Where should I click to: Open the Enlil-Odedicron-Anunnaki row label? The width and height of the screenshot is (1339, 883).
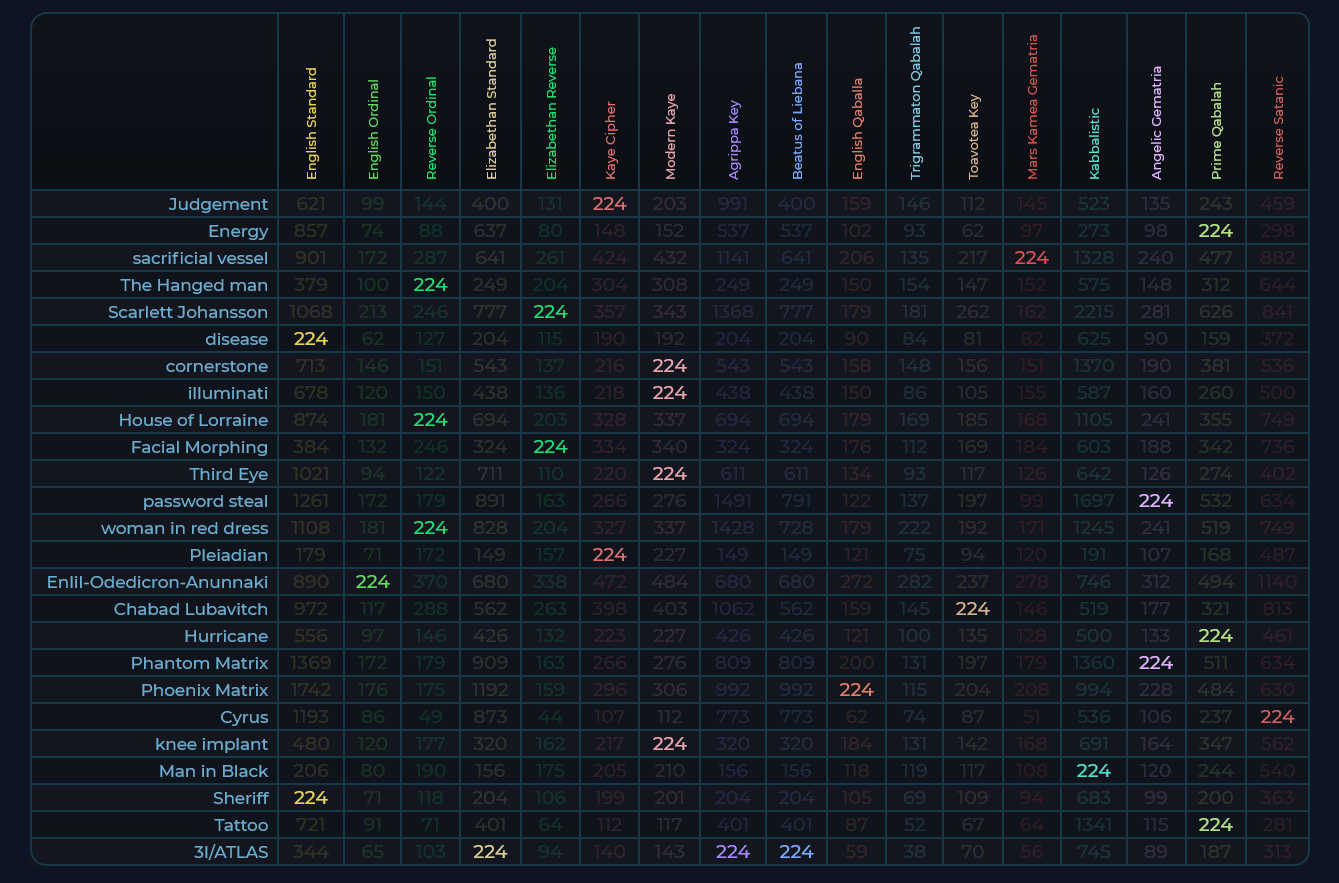pyautogui.click(x=157, y=582)
